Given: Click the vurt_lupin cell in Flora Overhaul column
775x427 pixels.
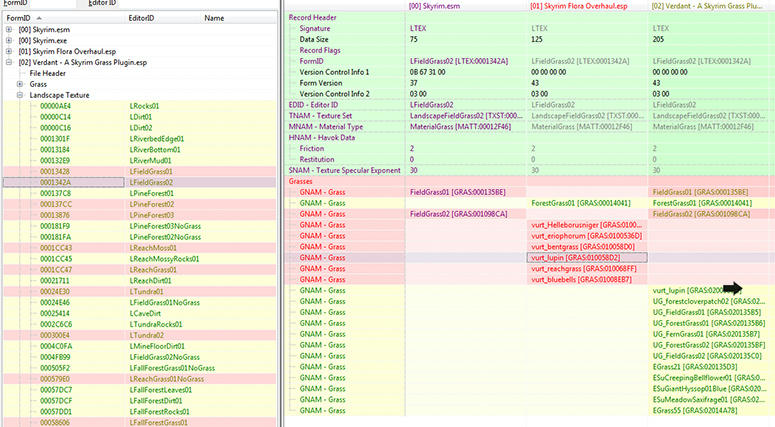Looking at the screenshot, I should point(587,257).
